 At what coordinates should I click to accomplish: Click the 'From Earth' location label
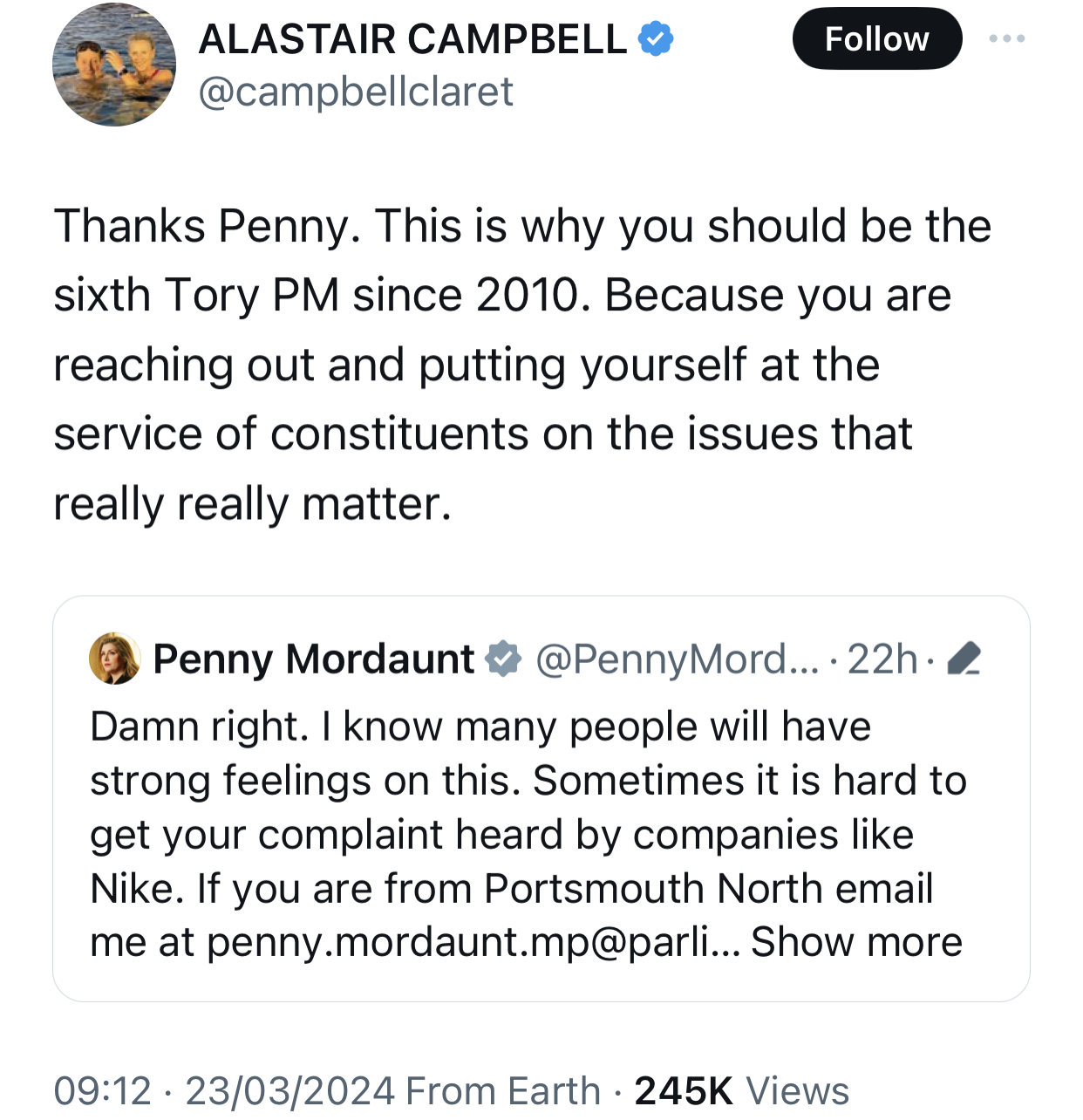coord(503,1091)
